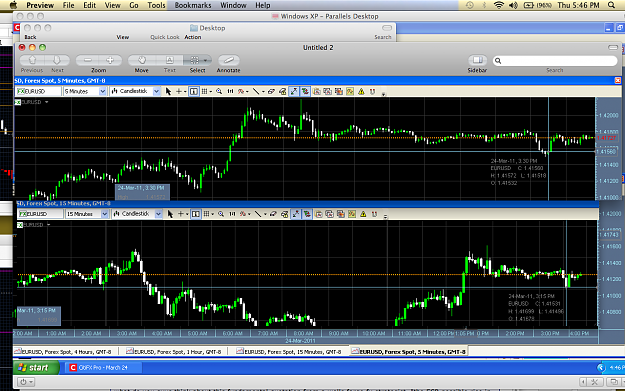This screenshot has width=625, height=391.
Task: Zoom out with minus button in Preview
Action: (88, 60)
